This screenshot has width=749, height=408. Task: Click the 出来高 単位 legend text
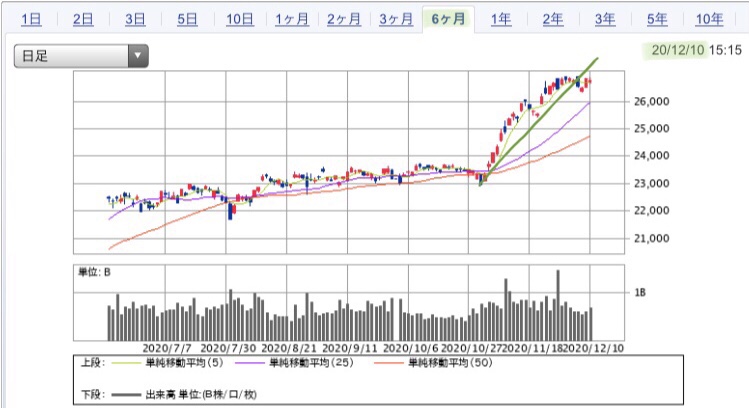click(201, 395)
